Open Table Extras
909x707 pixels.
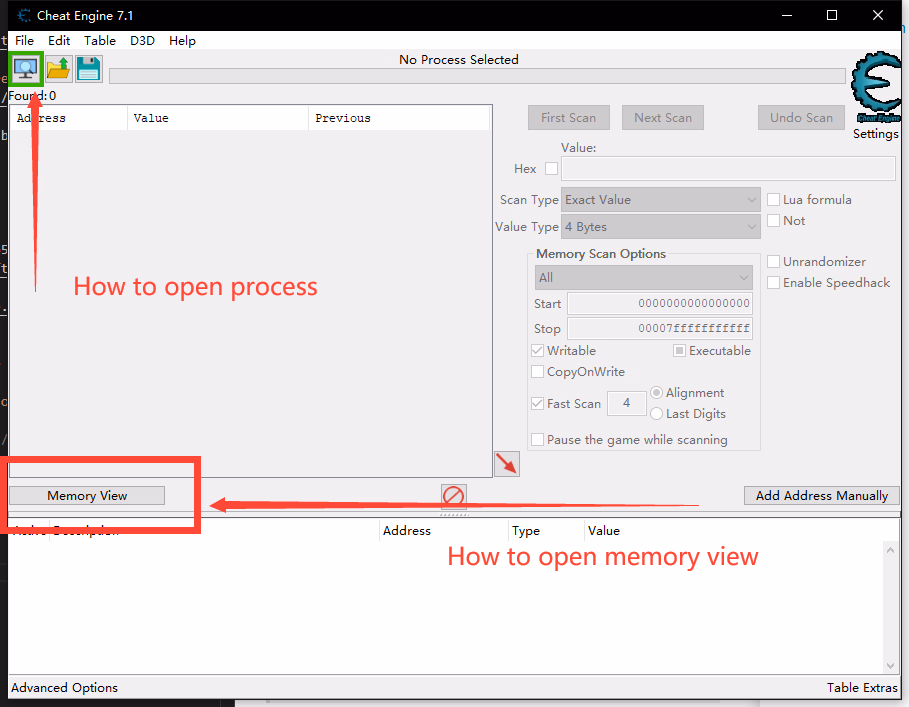pos(862,687)
